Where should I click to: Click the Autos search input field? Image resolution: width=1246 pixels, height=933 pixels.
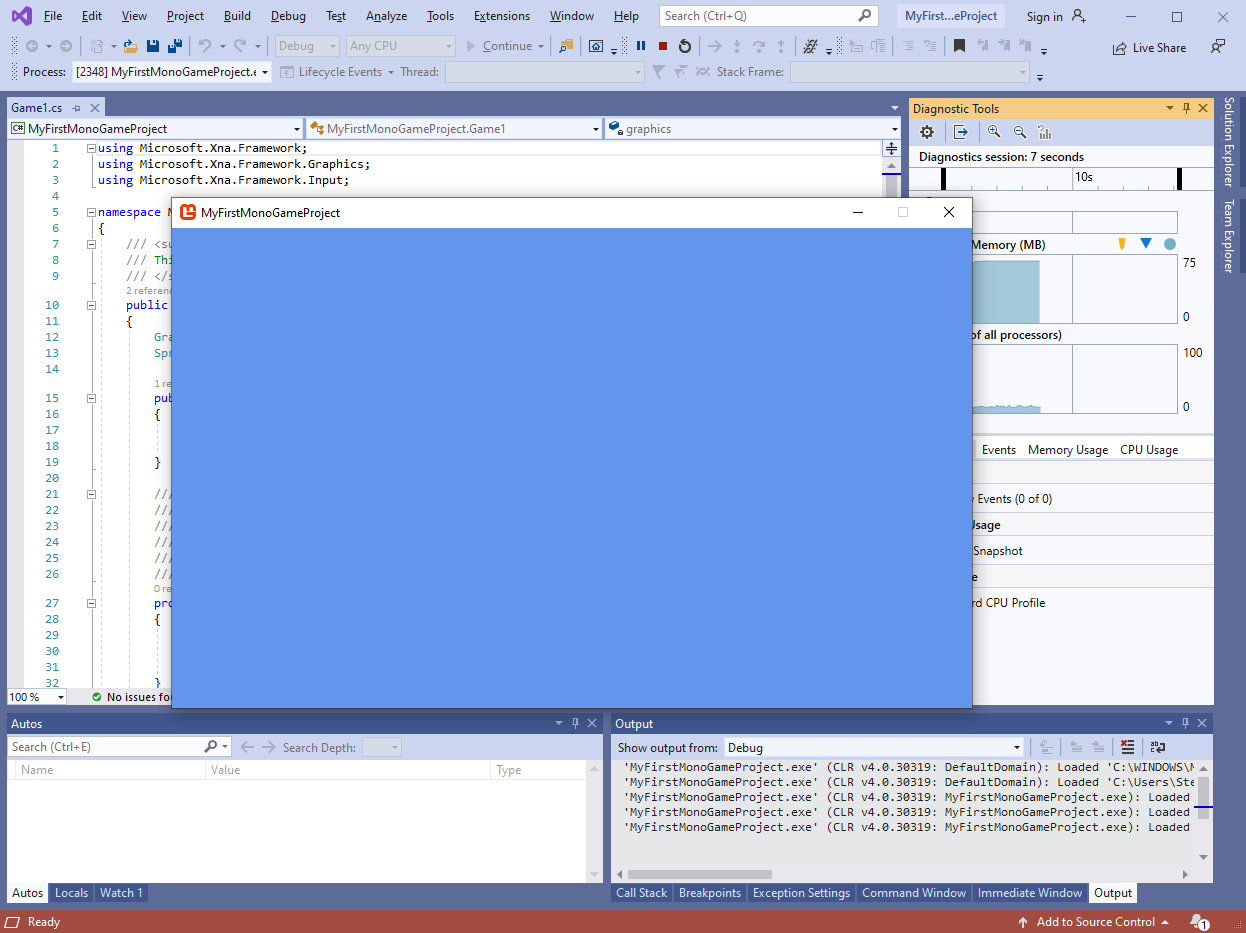(x=105, y=747)
